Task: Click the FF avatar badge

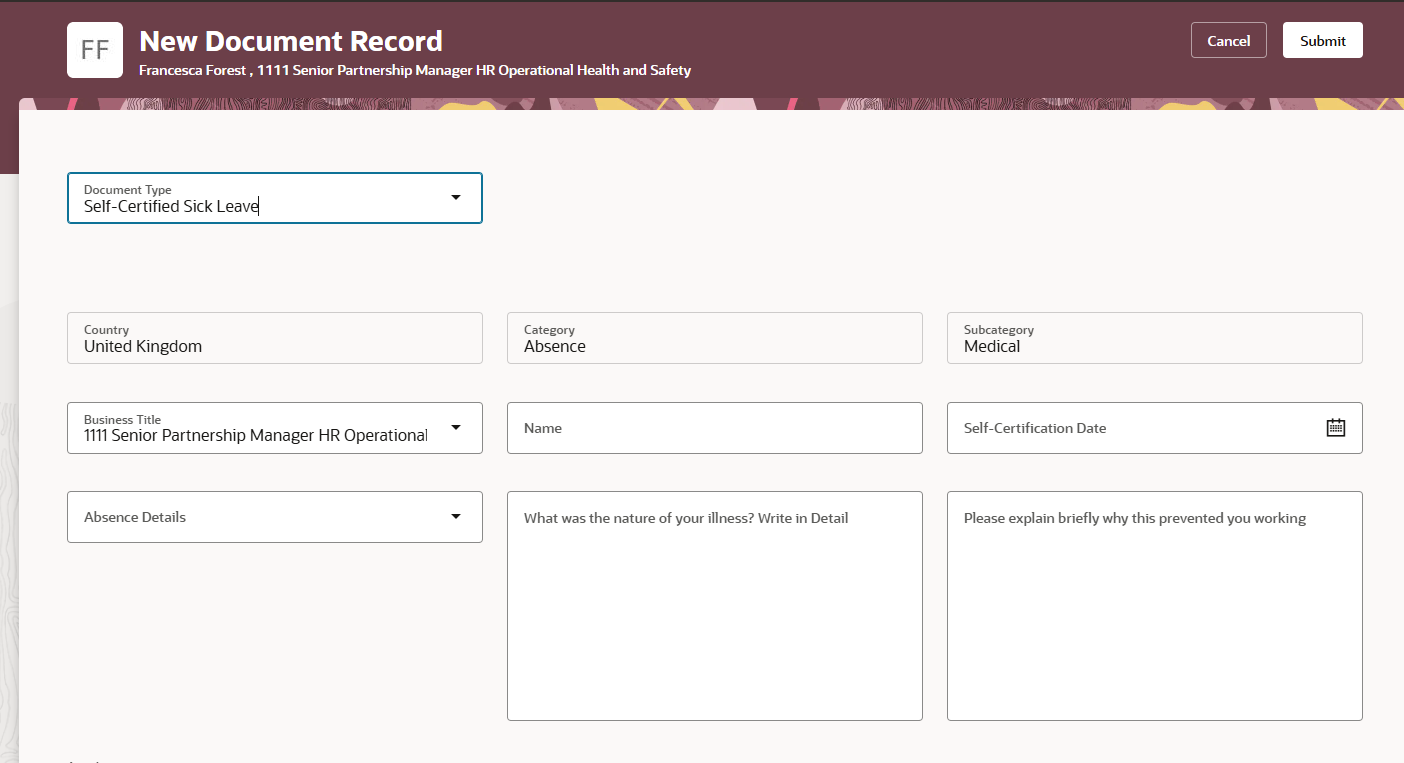Action: [x=95, y=50]
